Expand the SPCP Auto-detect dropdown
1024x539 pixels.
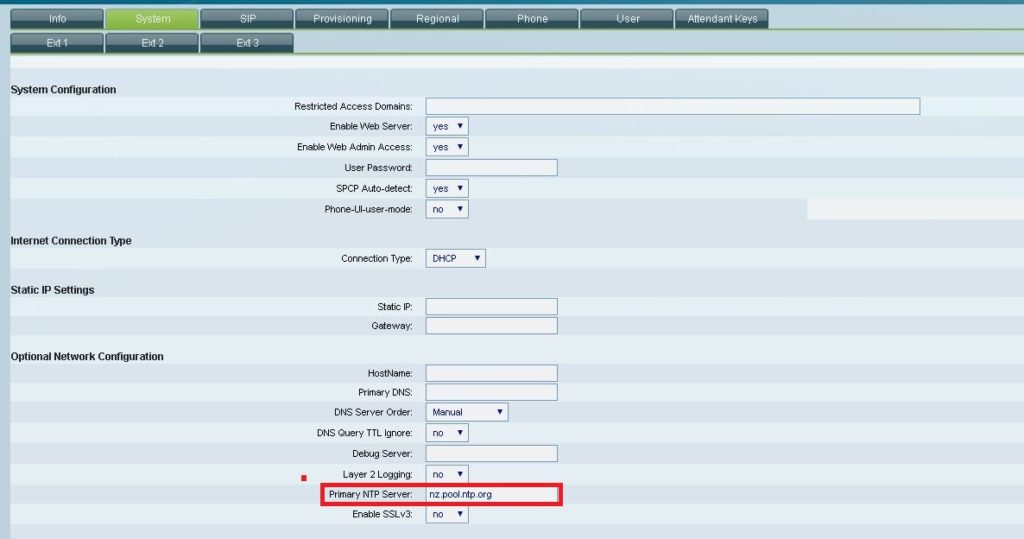click(x=447, y=188)
